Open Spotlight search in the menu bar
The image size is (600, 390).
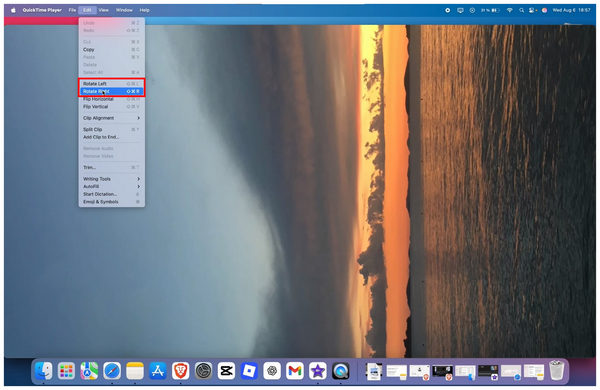[x=521, y=10]
